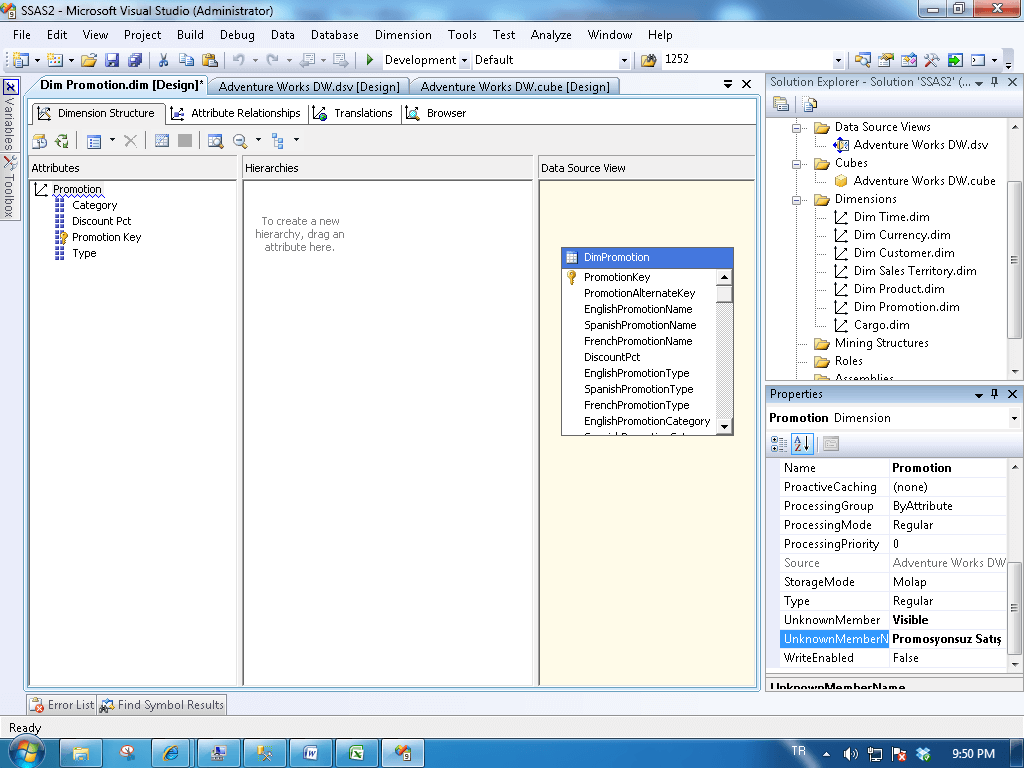The image size is (1024, 768).
Task: Select Dim Customer.dim in Solution Explorer
Action: (x=904, y=253)
